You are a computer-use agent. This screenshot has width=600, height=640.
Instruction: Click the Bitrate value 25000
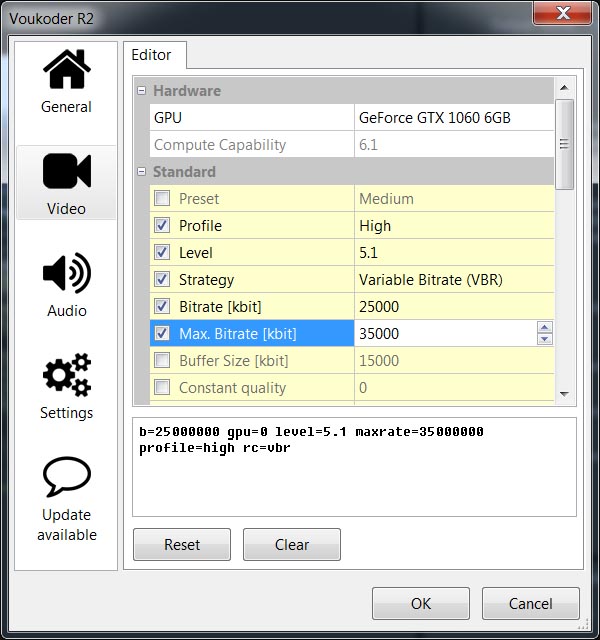coord(454,306)
